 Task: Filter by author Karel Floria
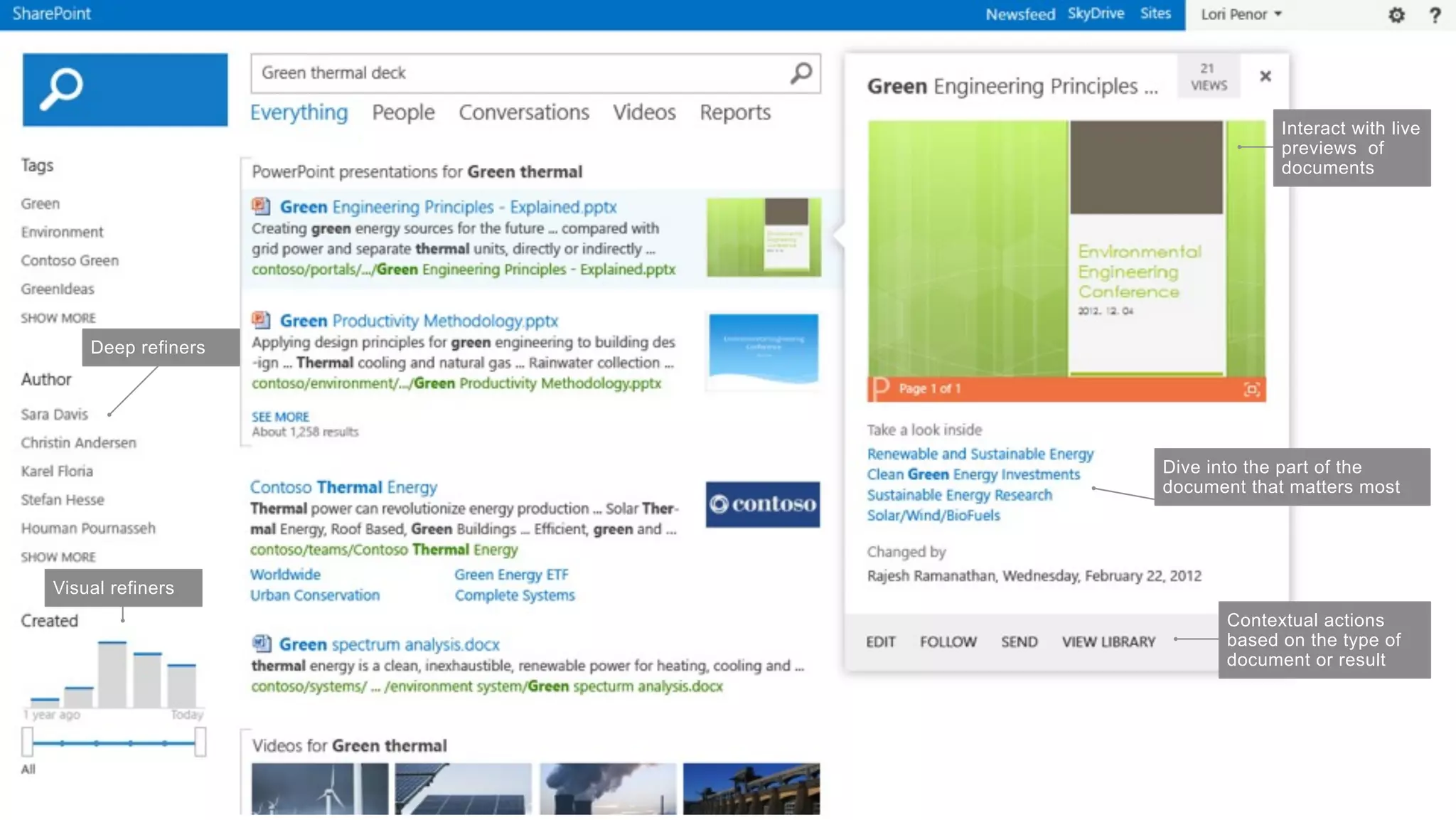pyautogui.click(x=57, y=471)
